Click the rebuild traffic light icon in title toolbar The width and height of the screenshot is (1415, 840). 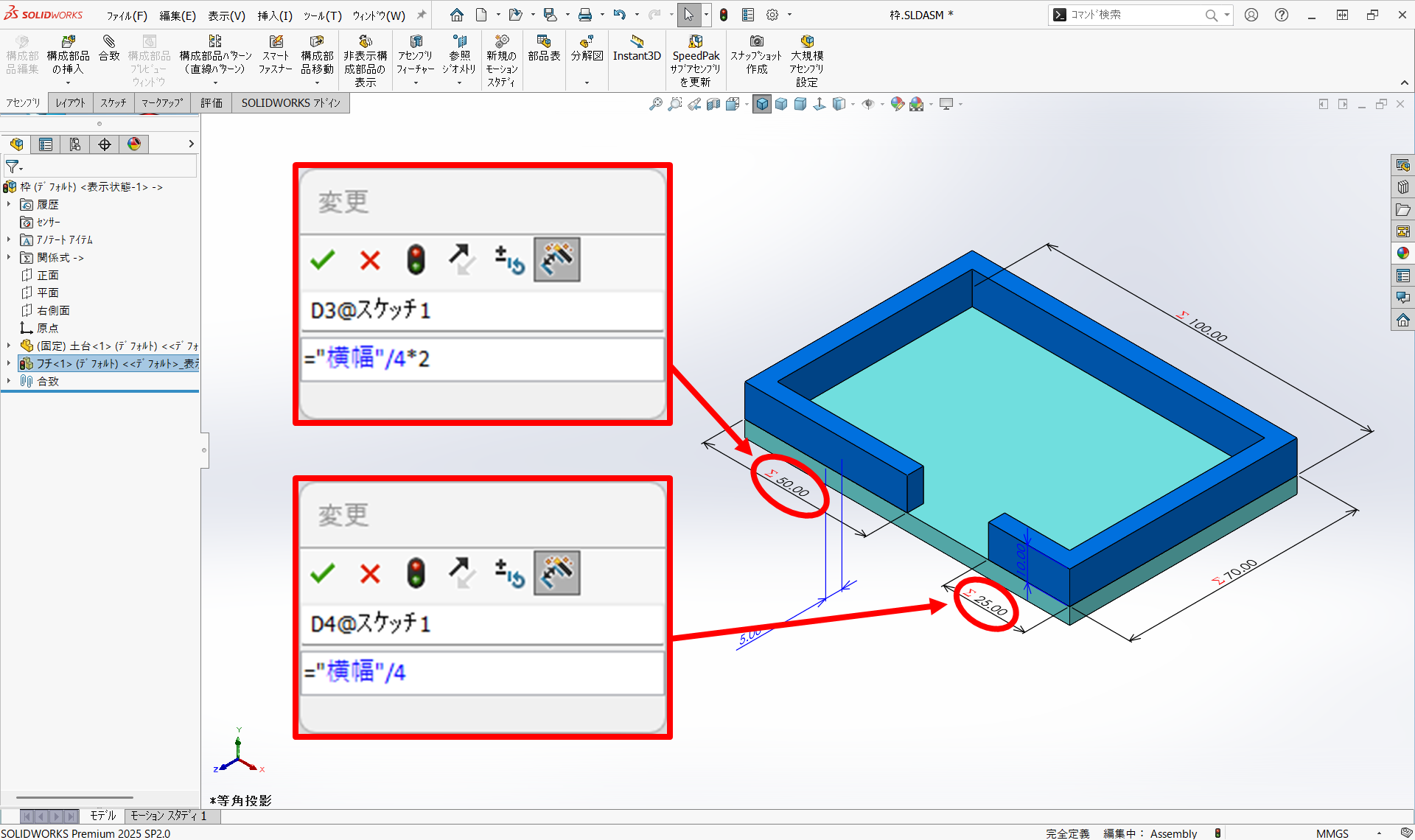point(724,15)
